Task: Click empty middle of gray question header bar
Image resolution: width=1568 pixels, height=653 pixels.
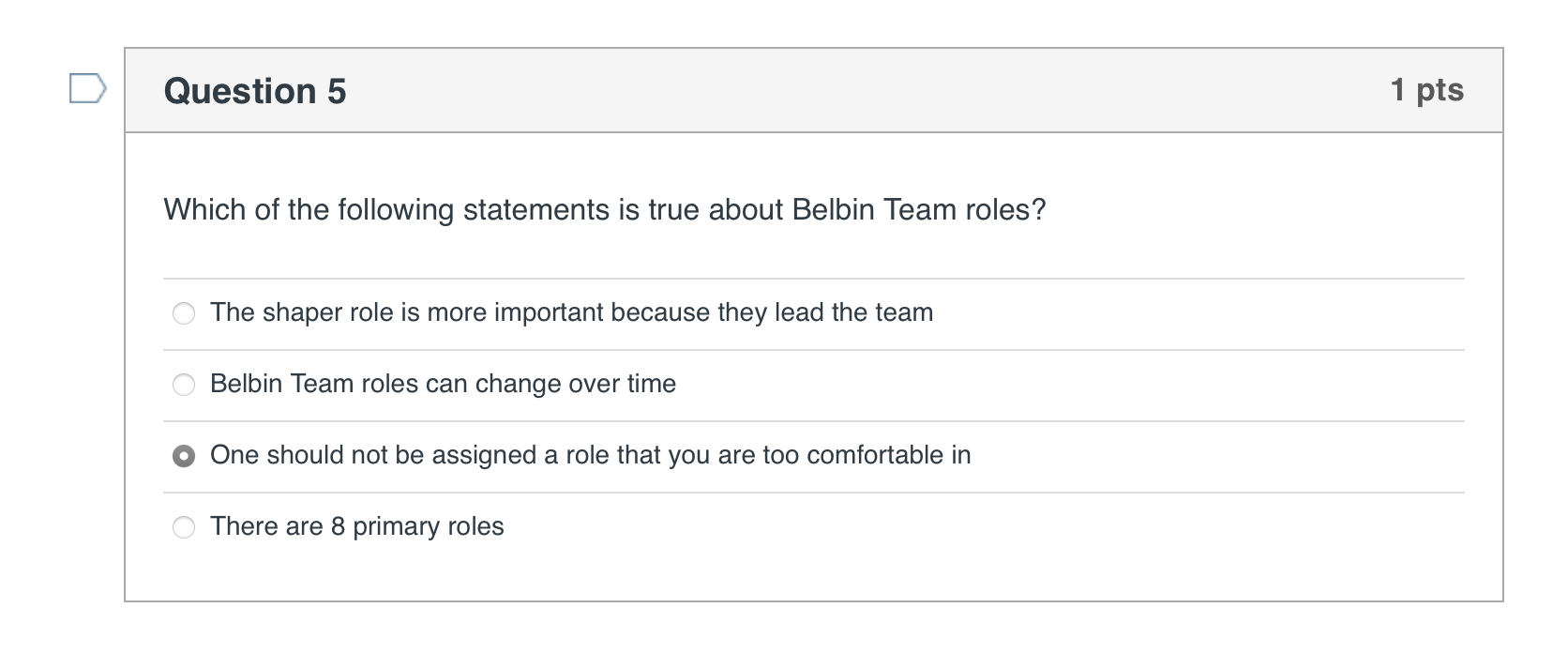Action: [x=844, y=91]
